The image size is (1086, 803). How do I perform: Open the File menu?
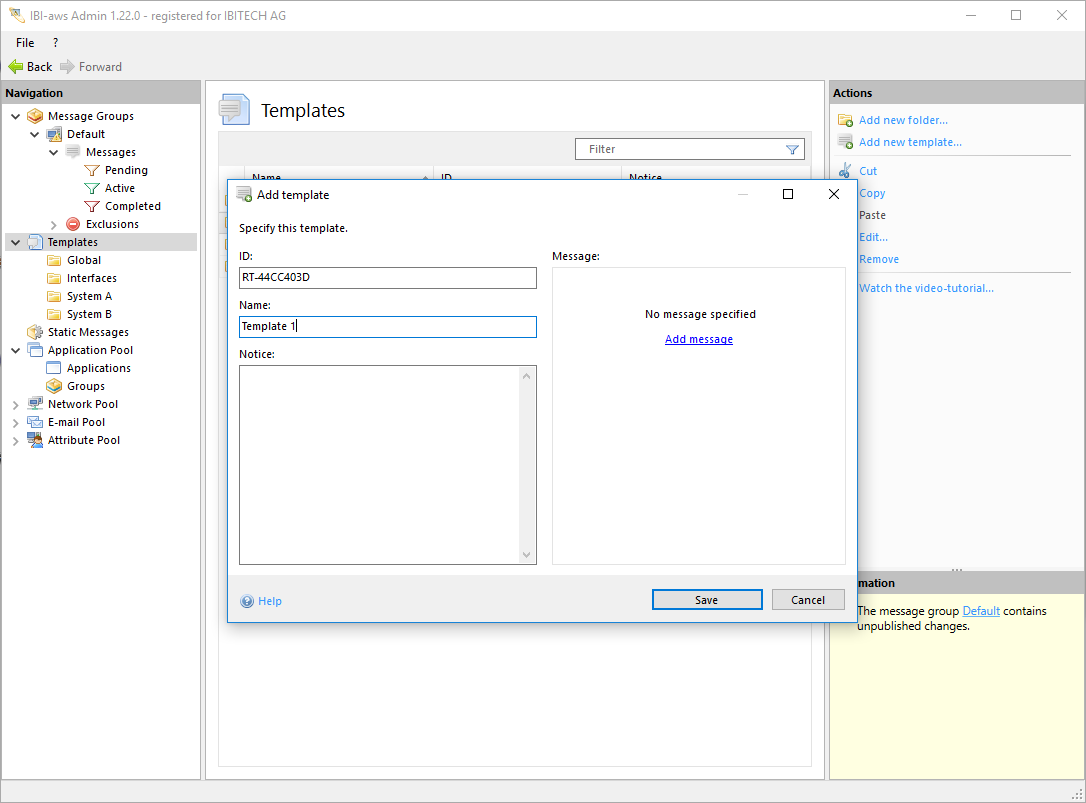click(25, 43)
